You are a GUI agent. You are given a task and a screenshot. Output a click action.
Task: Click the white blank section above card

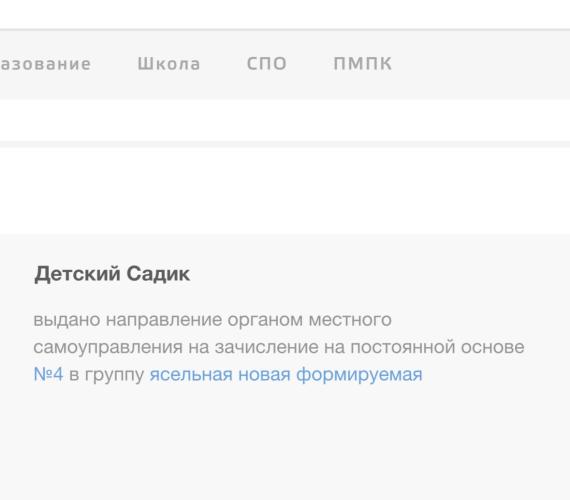pos(285,191)
